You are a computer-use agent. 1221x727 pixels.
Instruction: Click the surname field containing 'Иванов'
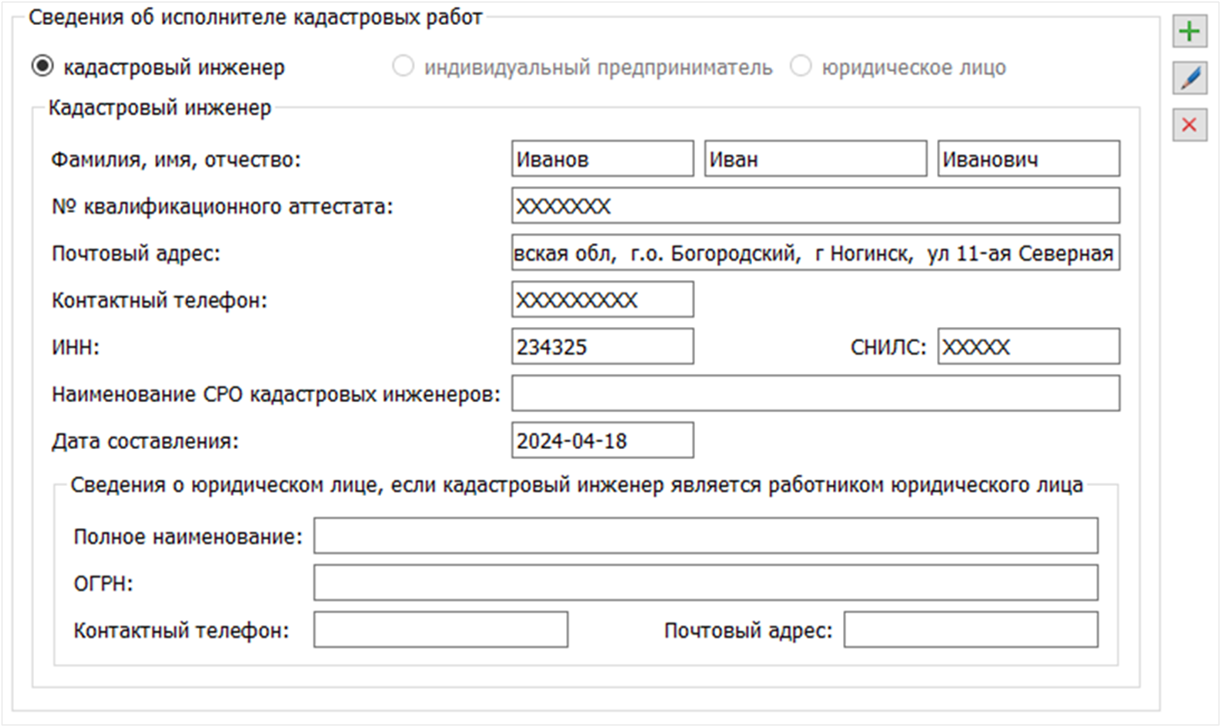point(601,159)
